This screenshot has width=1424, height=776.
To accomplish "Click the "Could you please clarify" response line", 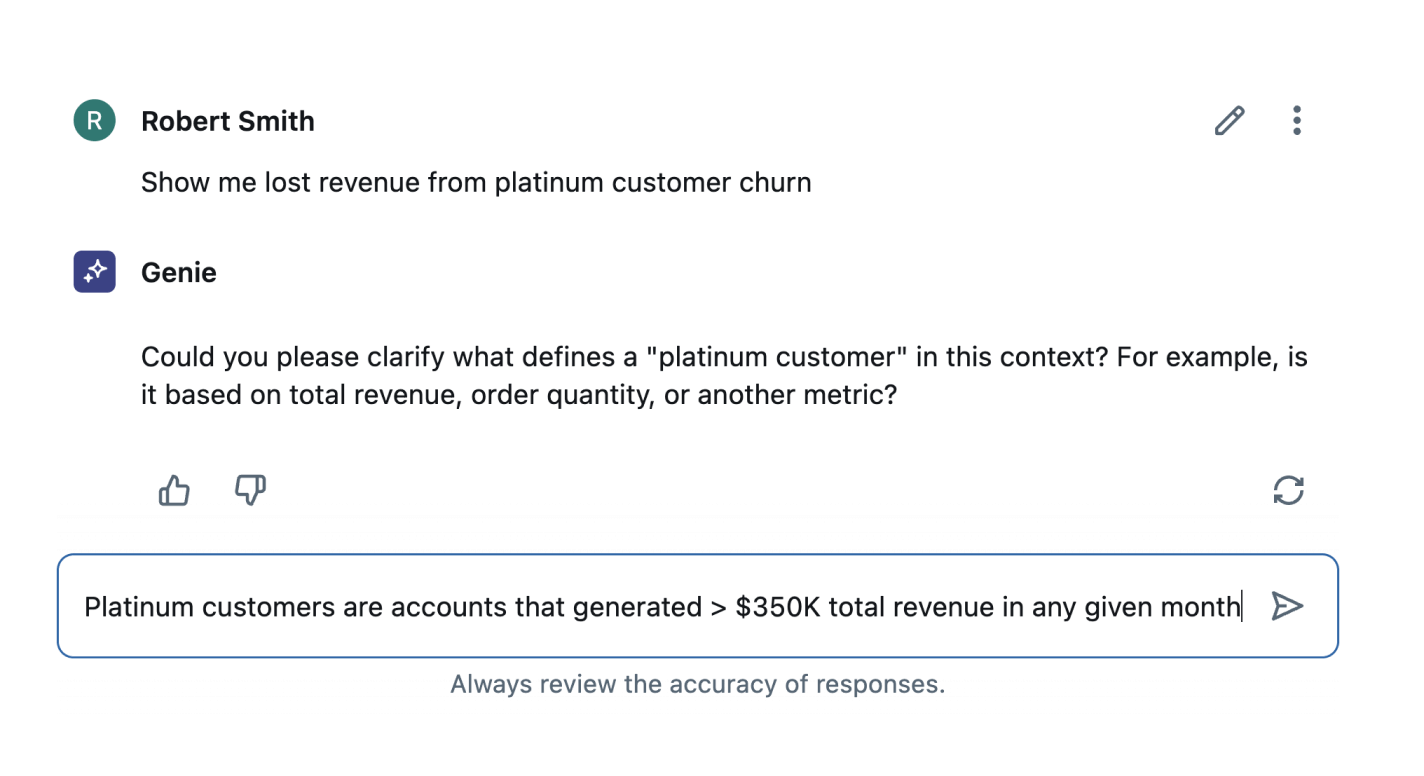I will (723, 357).
